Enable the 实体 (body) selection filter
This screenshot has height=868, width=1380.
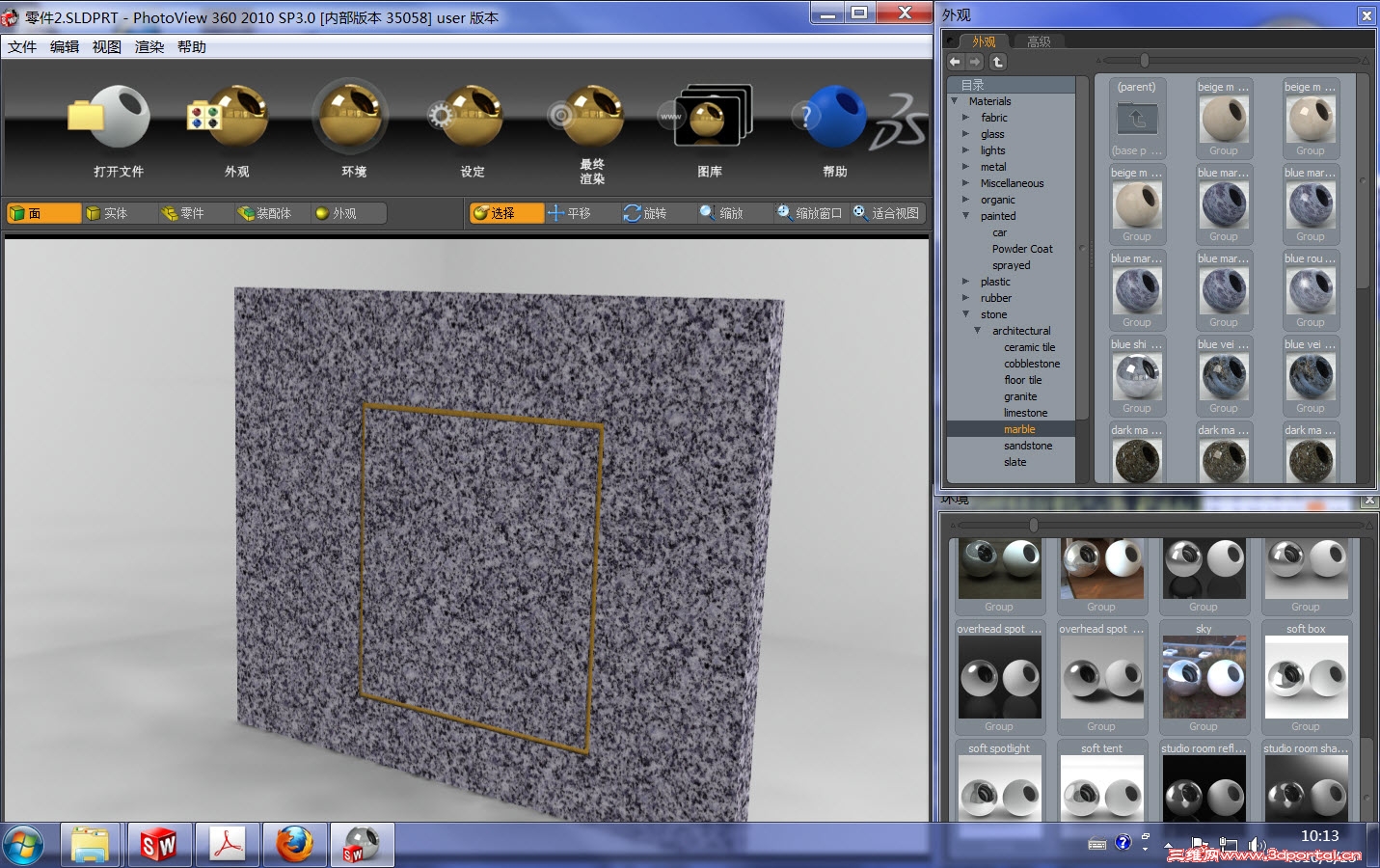pos(120,213)
